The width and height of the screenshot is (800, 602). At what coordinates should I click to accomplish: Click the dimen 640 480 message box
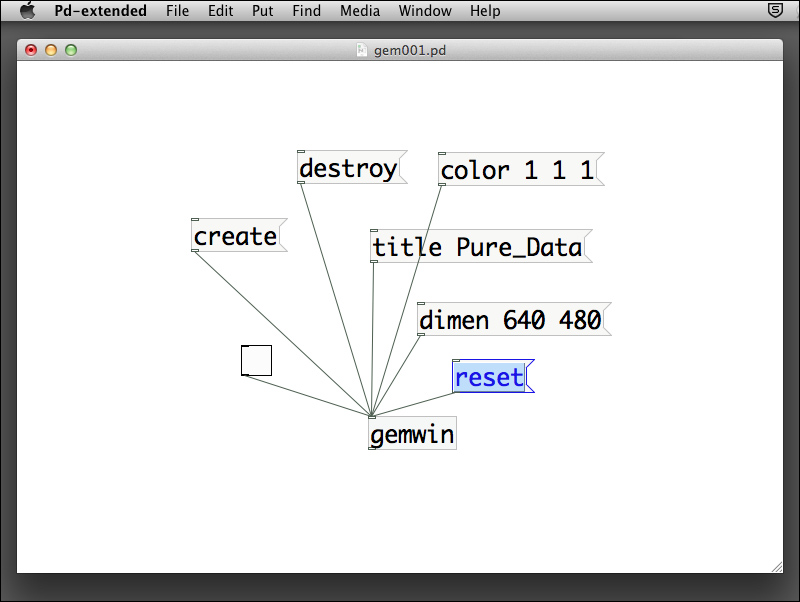click(514, 319)
